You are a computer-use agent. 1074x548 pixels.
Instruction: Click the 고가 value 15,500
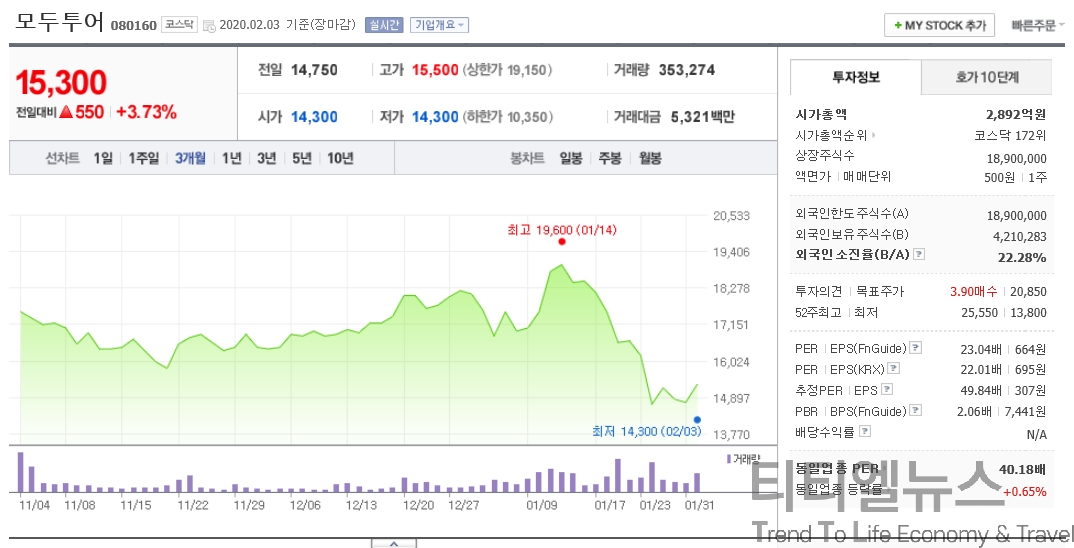pyautogui.click(x=435, y=70)
